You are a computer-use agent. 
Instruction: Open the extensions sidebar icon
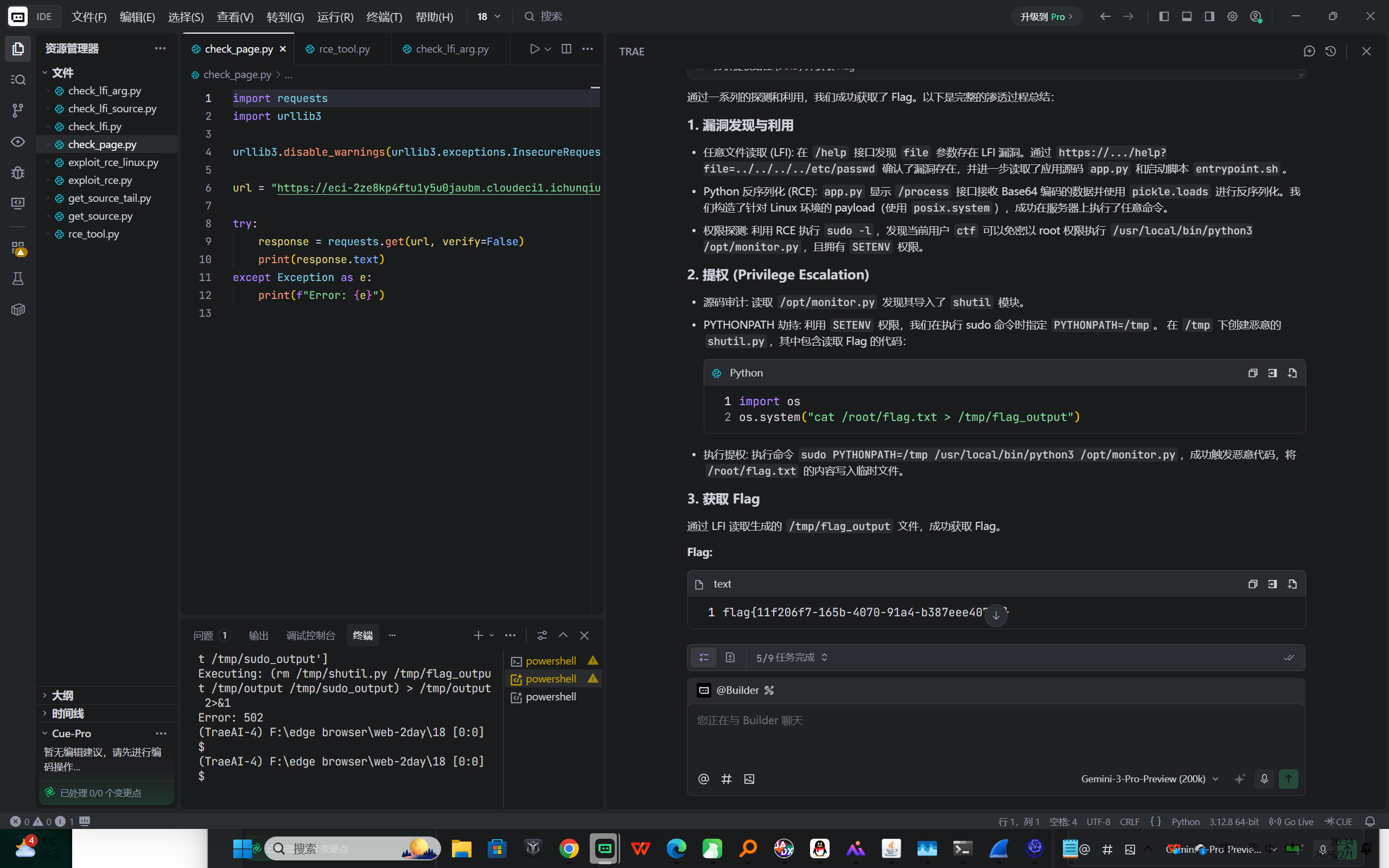click(18, 248)
